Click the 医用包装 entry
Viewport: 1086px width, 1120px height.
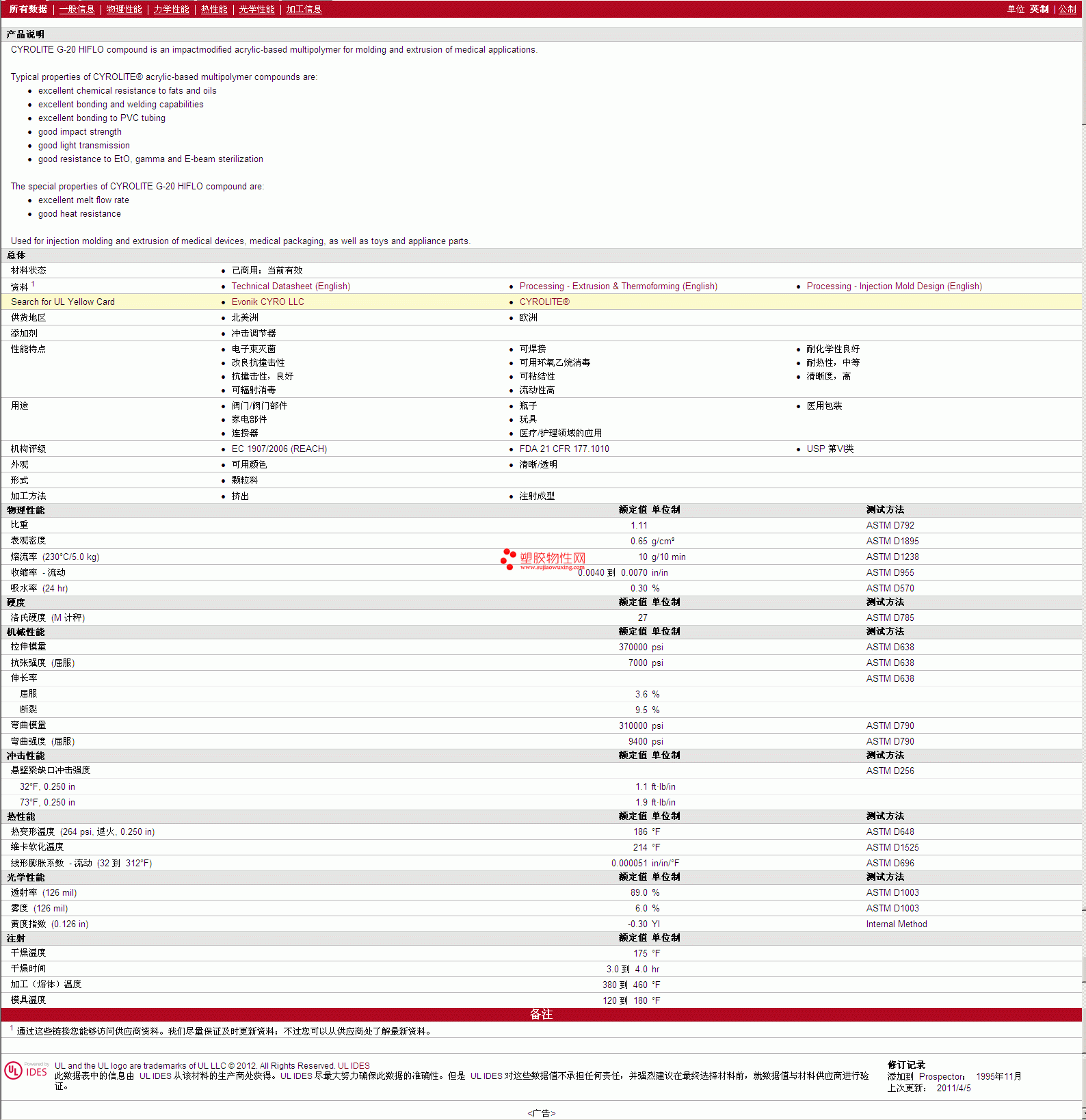[824, 405]
